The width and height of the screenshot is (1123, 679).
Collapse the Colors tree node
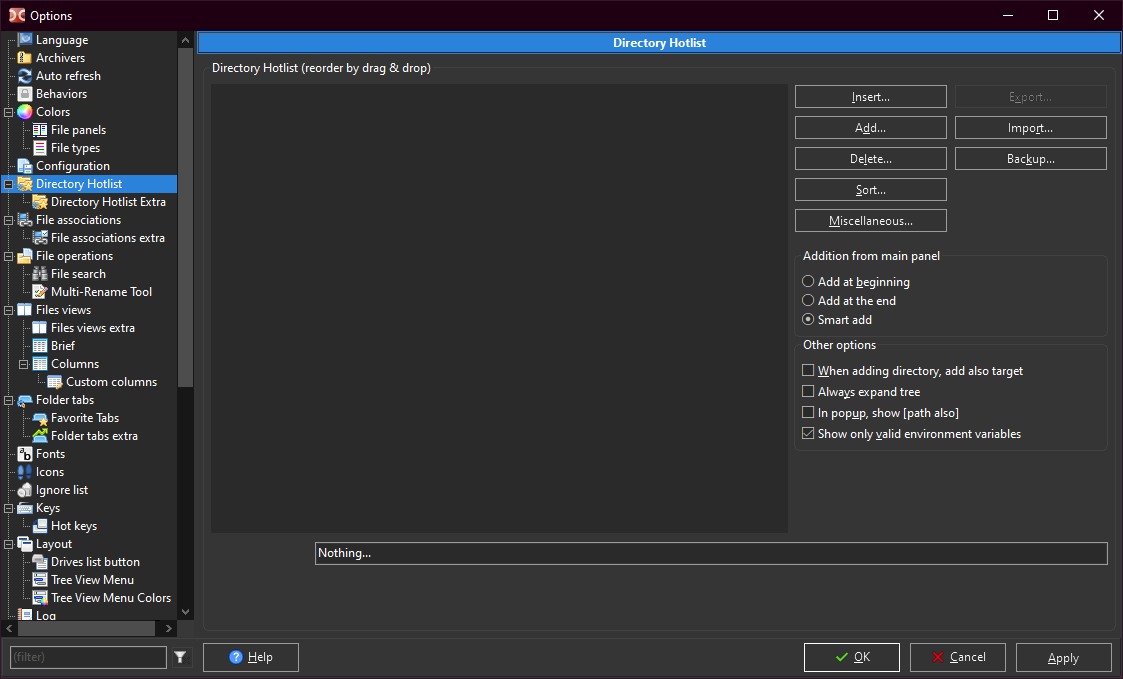(9, 112)
